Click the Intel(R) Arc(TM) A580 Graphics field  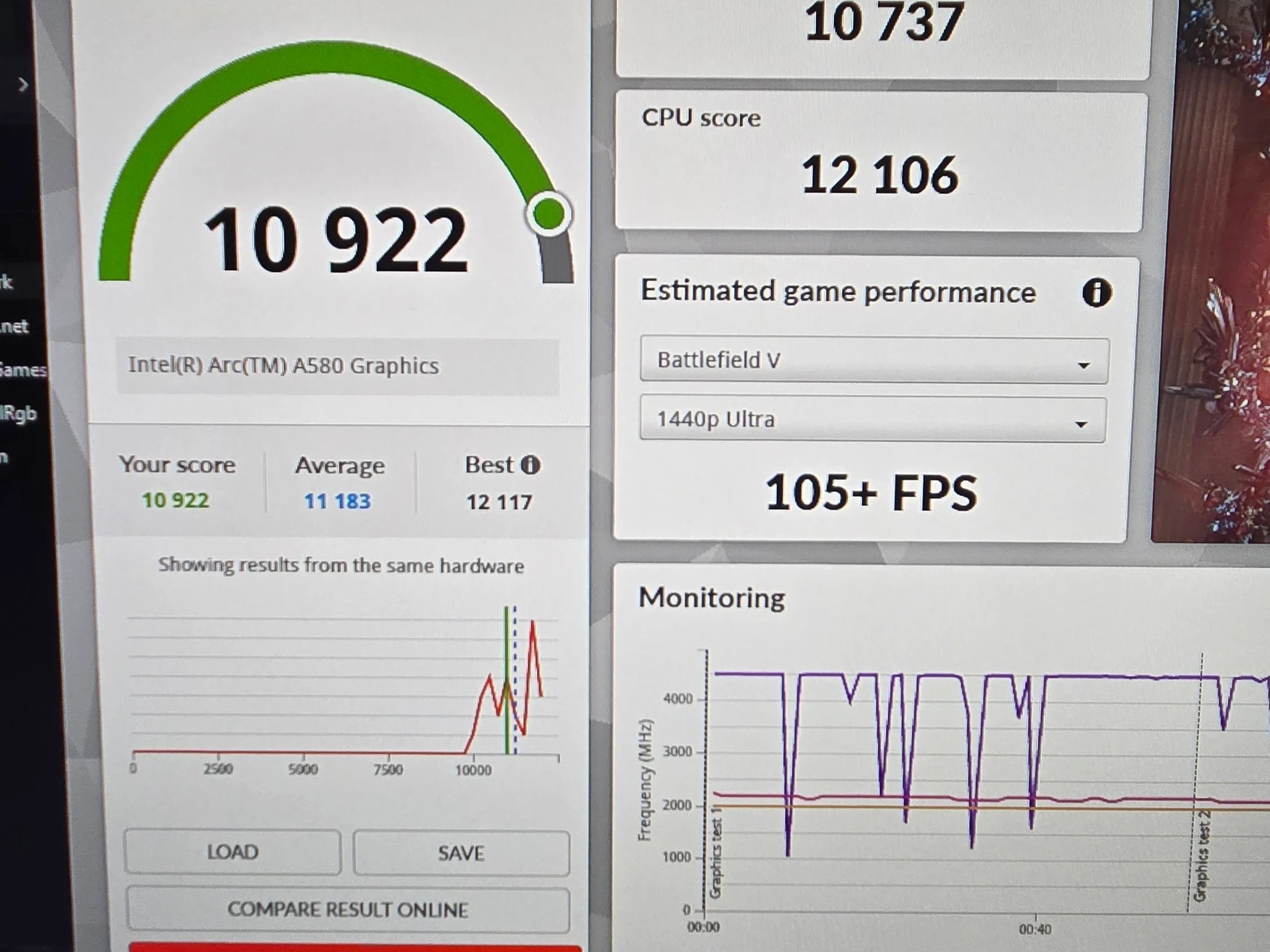point(338,366)
